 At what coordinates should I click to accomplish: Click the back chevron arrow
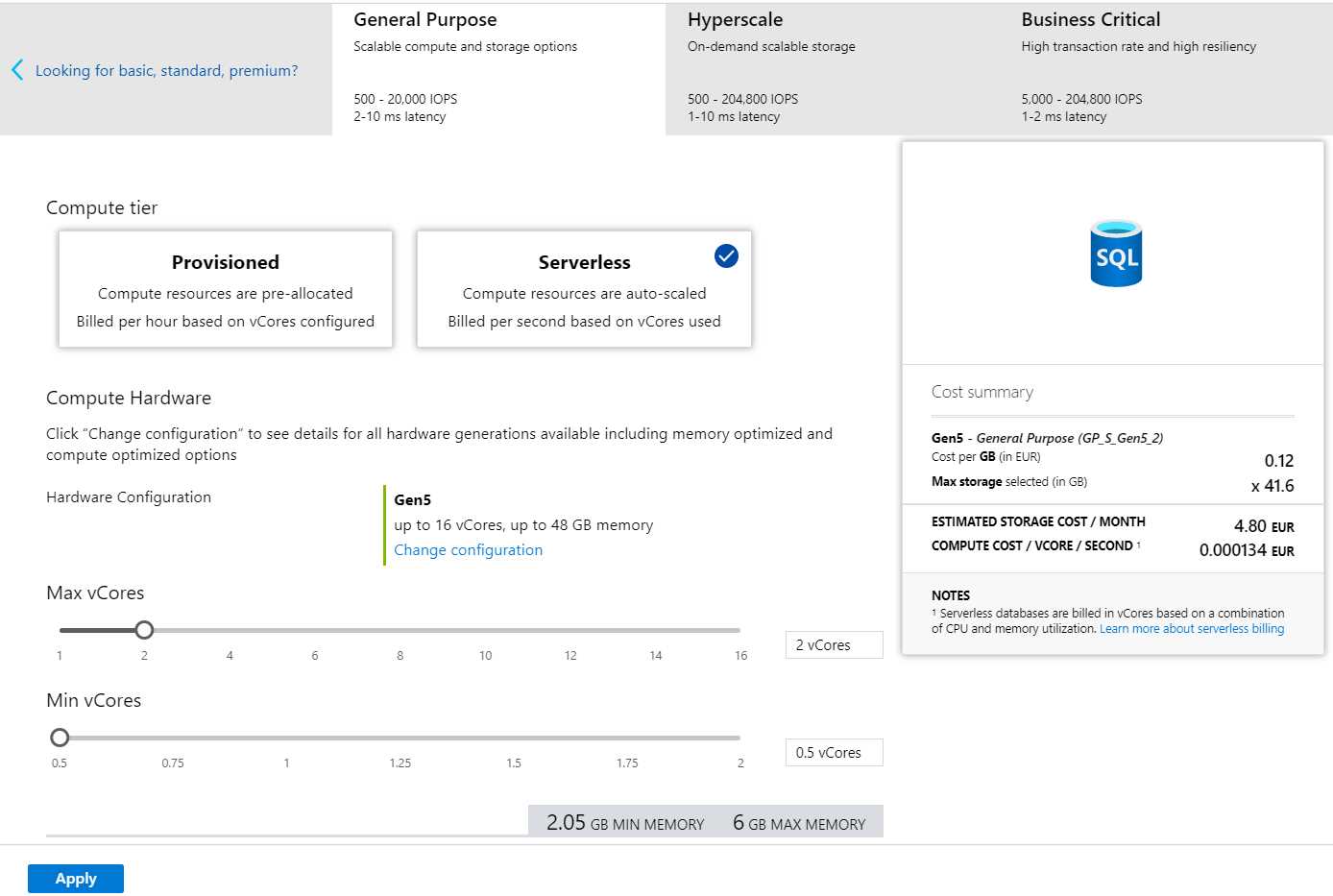tap(16, 69)
